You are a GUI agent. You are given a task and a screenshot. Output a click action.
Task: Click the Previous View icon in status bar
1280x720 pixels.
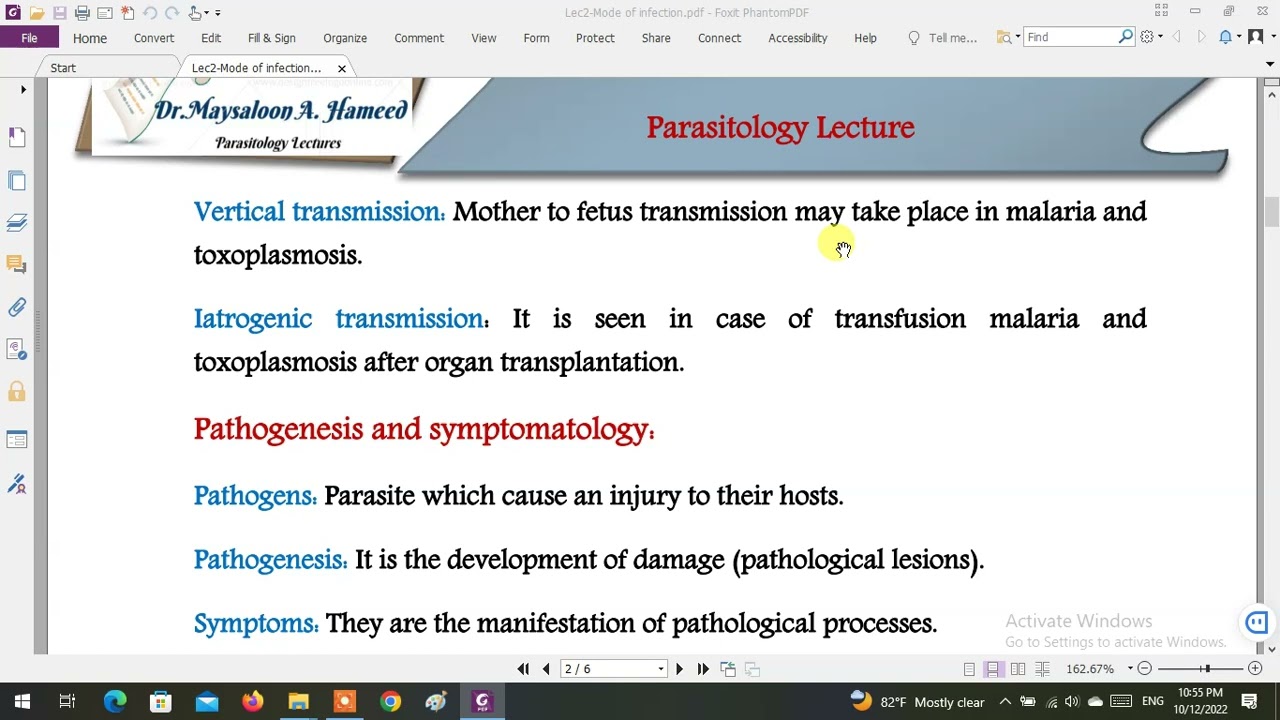pos(728,669)
